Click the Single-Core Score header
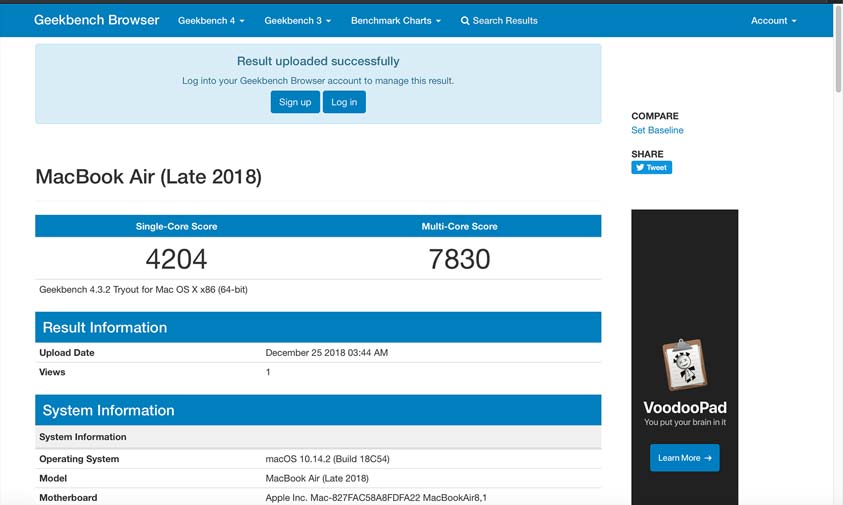This screenshot has height=505, width=843. 176,226
